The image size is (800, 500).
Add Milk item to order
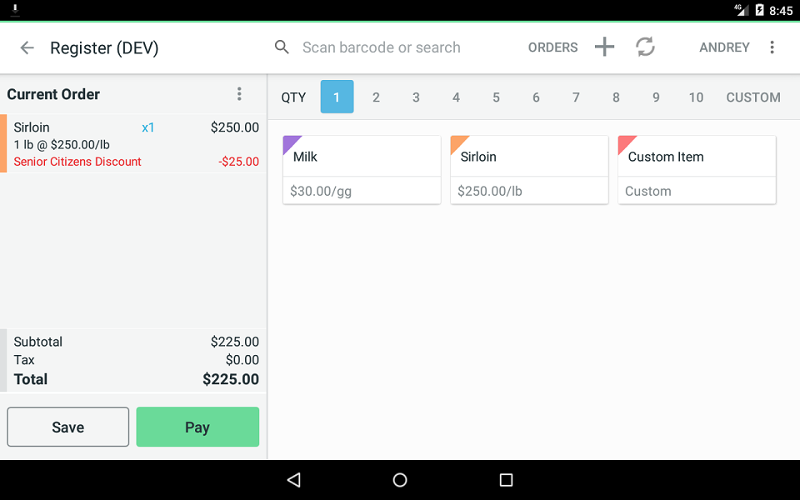click(x=362, y=170)
